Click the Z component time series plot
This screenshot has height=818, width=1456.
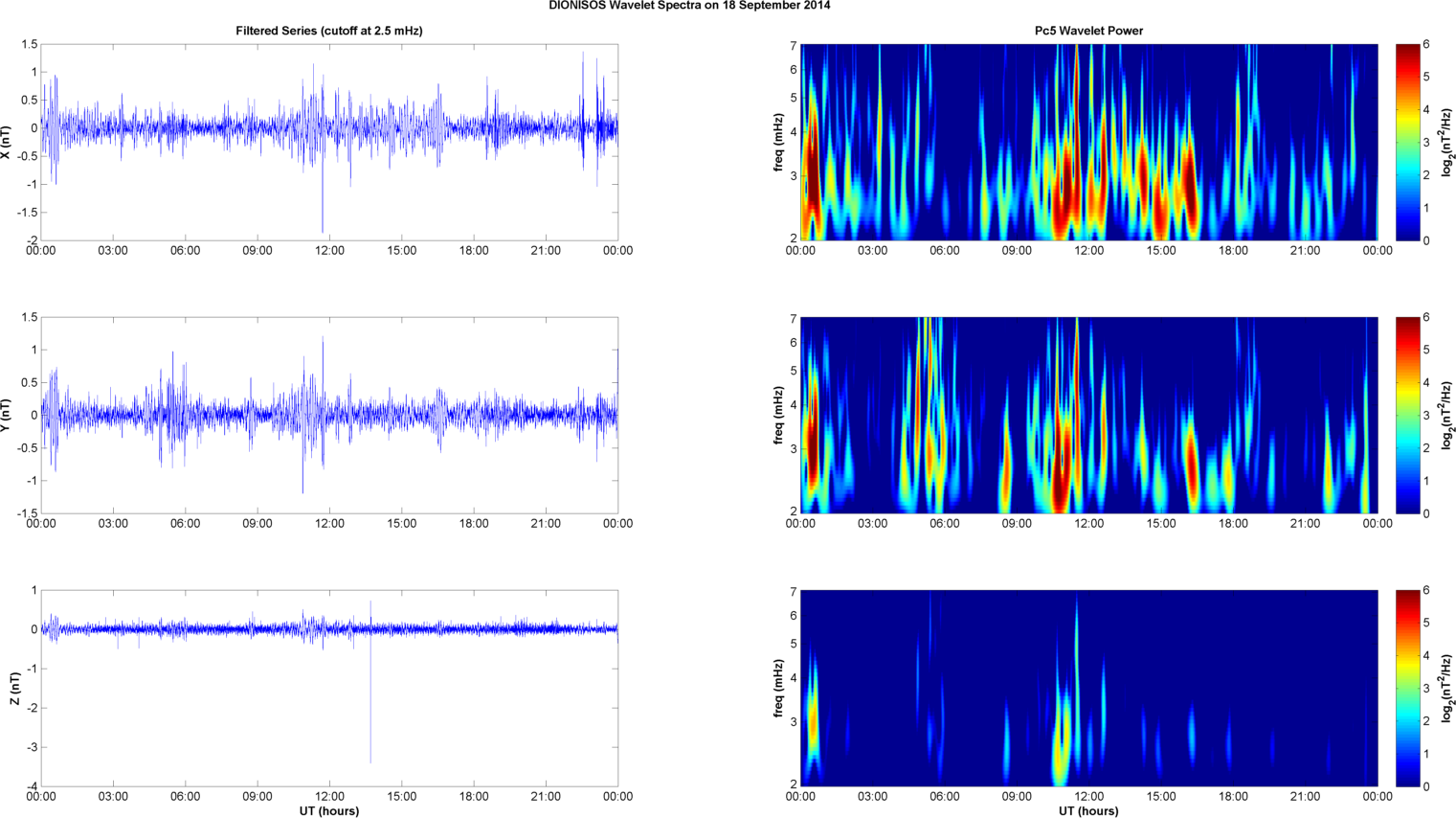point(329,688)
